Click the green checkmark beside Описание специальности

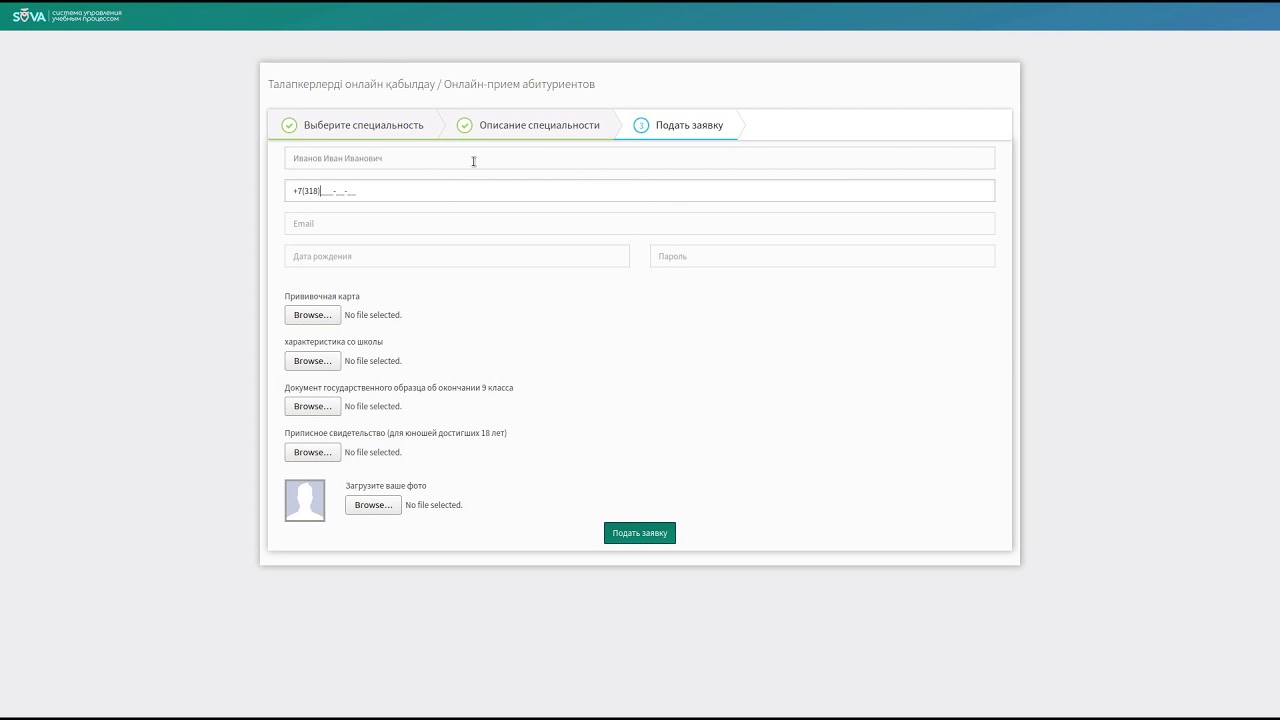(464, 125)
